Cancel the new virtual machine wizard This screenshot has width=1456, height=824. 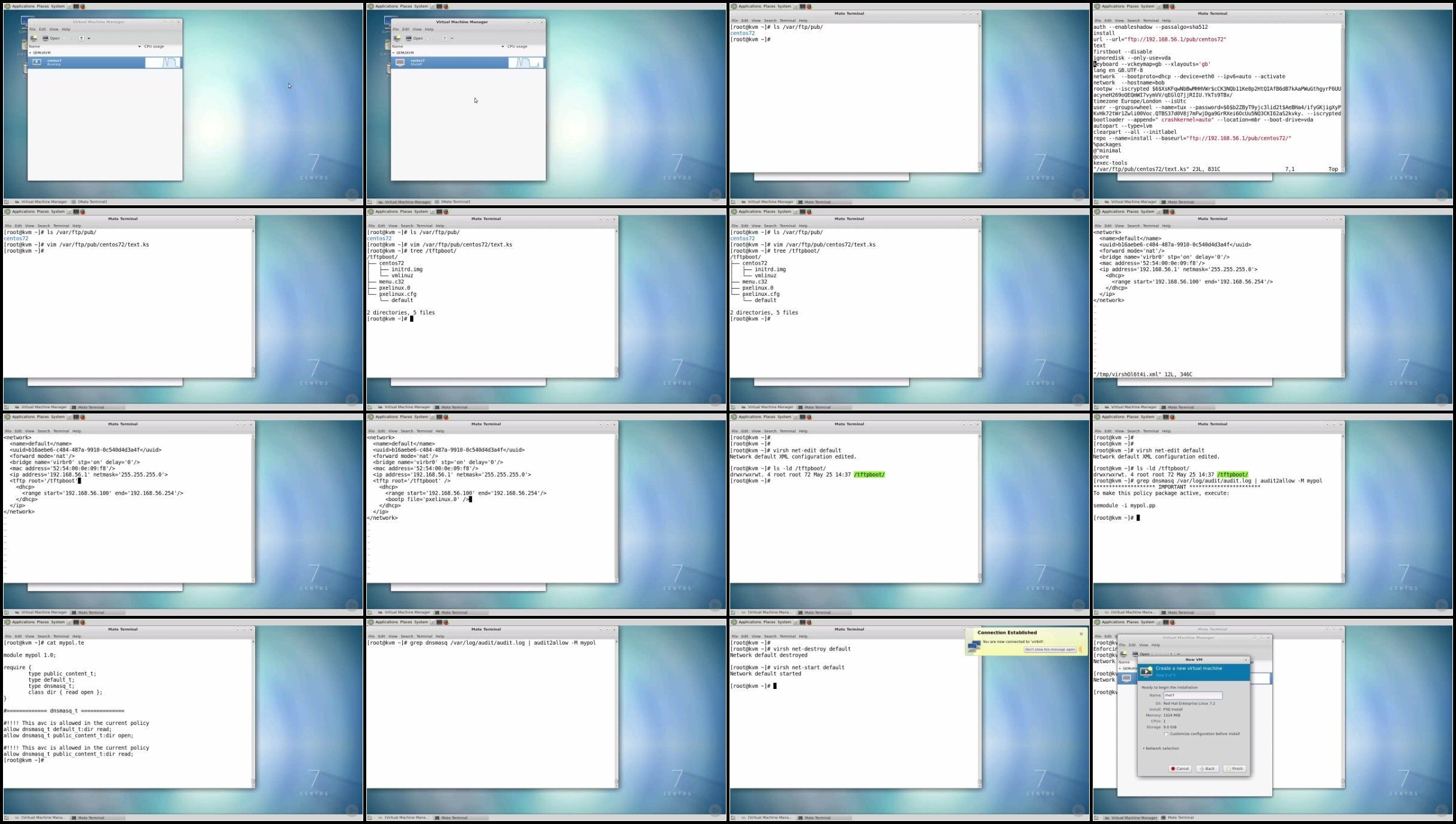tap(1180, 769)
